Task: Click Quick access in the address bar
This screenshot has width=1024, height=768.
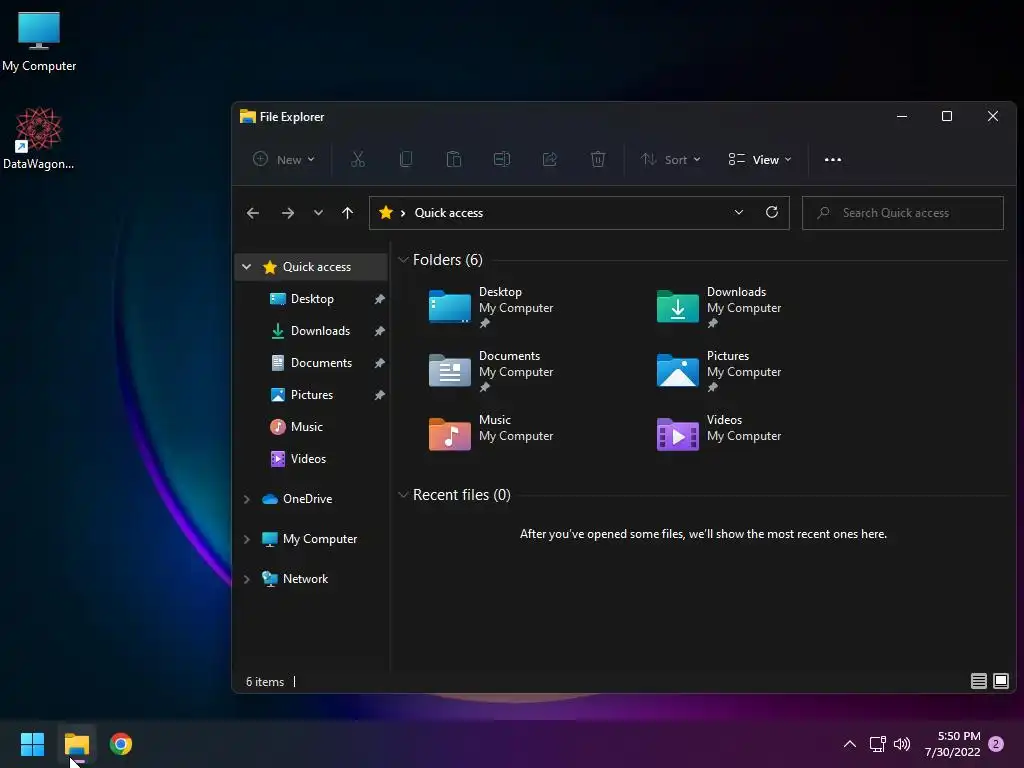Action: pyautogui.click(x=449, y=213)
